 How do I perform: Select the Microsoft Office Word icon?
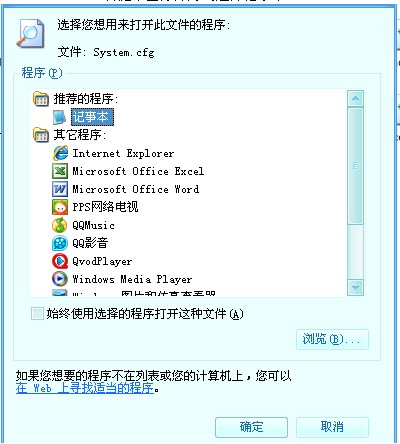click(60, 189)
